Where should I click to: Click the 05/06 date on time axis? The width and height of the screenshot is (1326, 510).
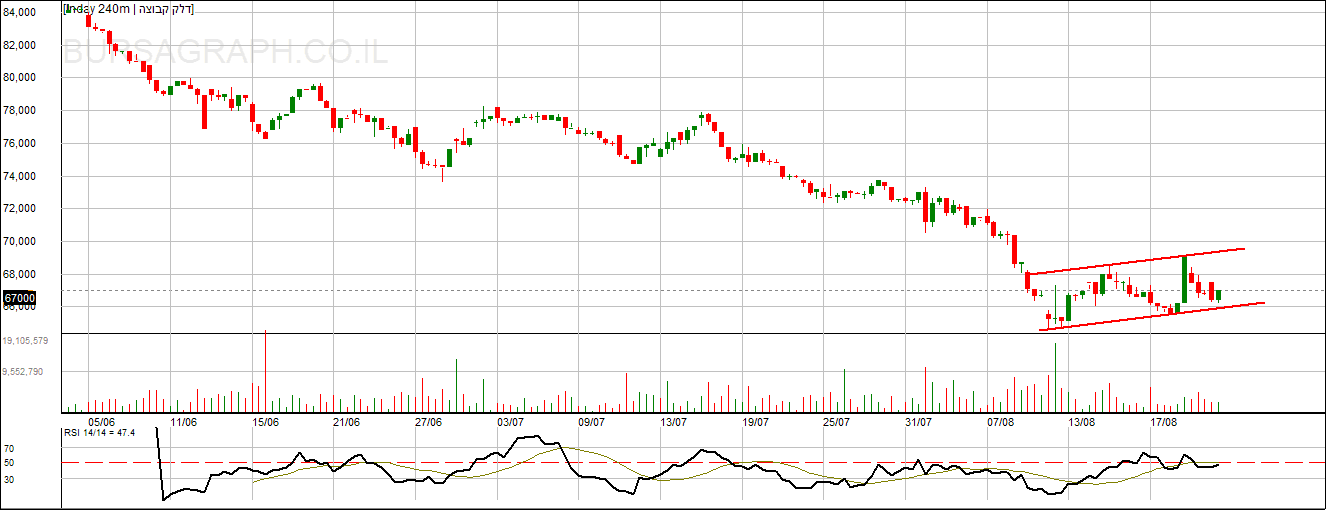pos(102,422)
